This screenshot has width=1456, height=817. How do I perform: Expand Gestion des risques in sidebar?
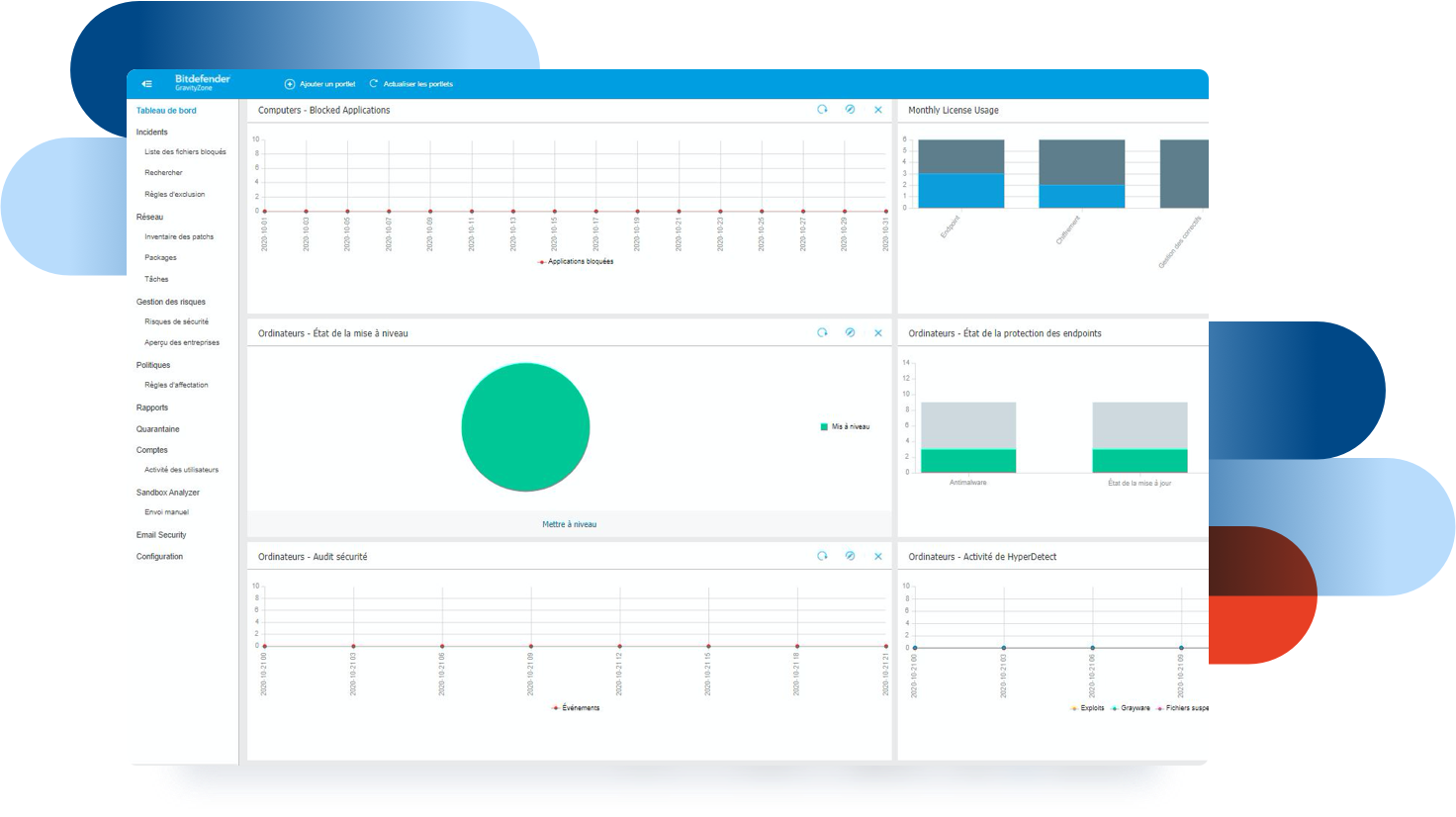pyautogui.click(x=171, y=302)
